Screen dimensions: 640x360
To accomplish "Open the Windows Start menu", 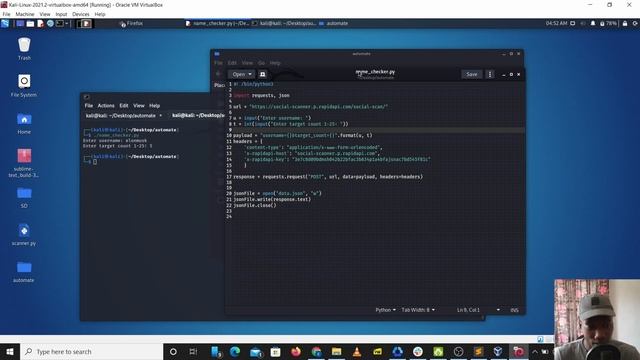I will (10, 351).
